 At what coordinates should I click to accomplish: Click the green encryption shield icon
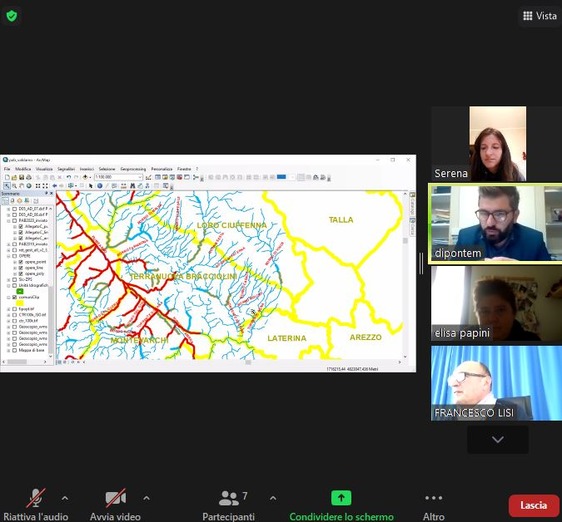(x=11, y=16)
